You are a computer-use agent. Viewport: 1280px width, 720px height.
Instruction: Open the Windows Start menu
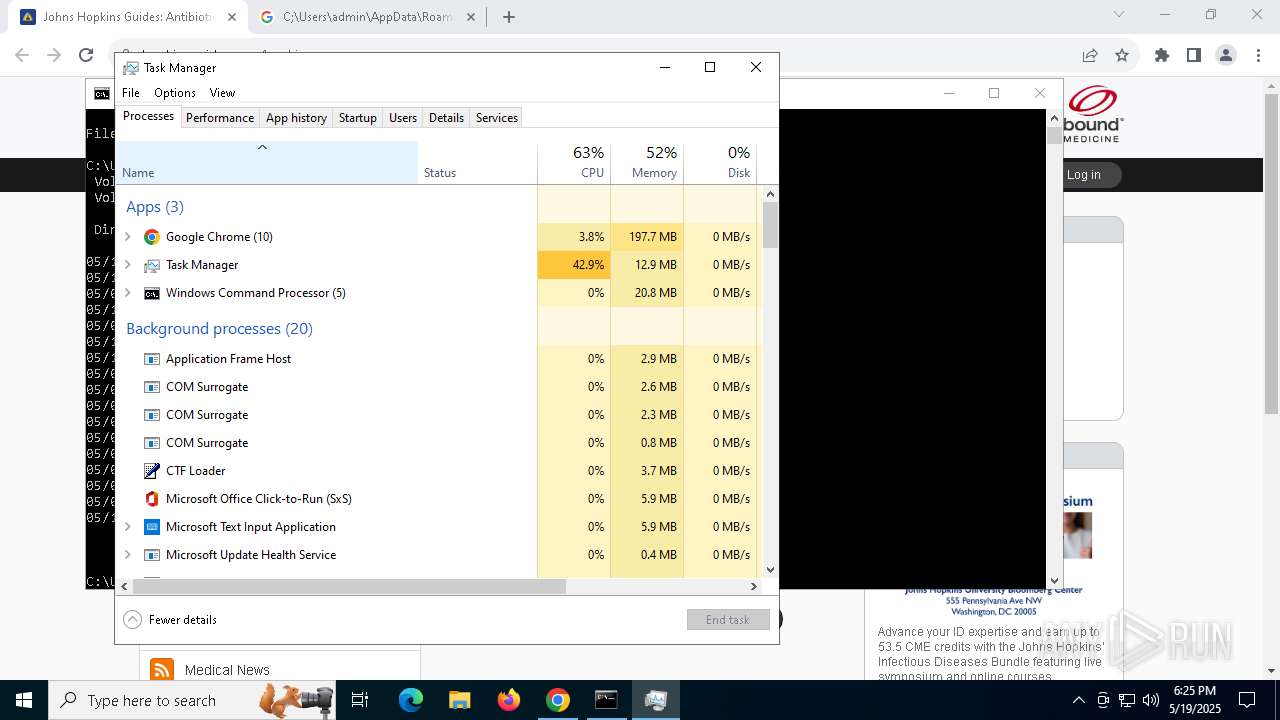[24, 700]
